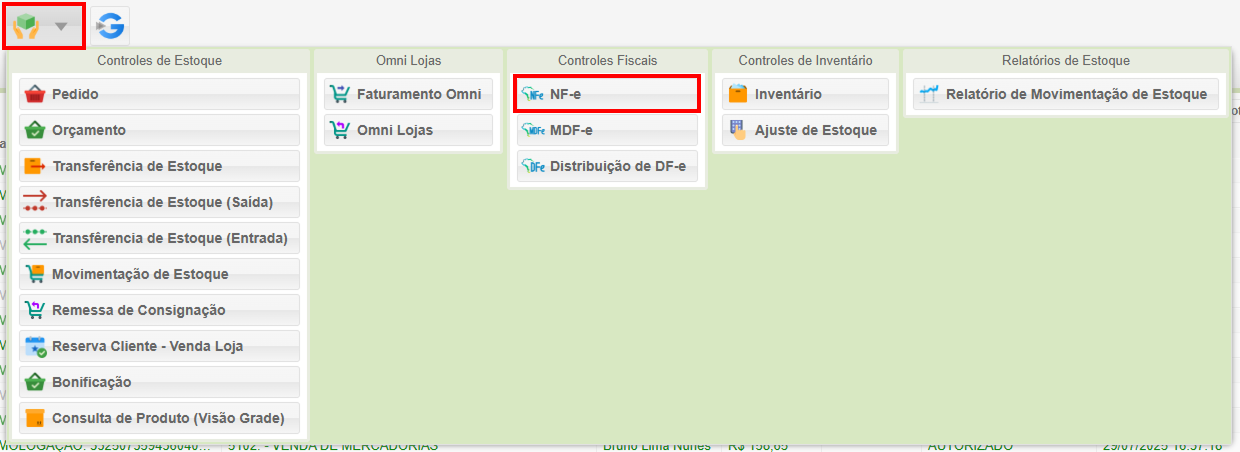Click Remessa de Consignação cart icon
Viewport: 1240px width, 452px height.
click(35, 310)
